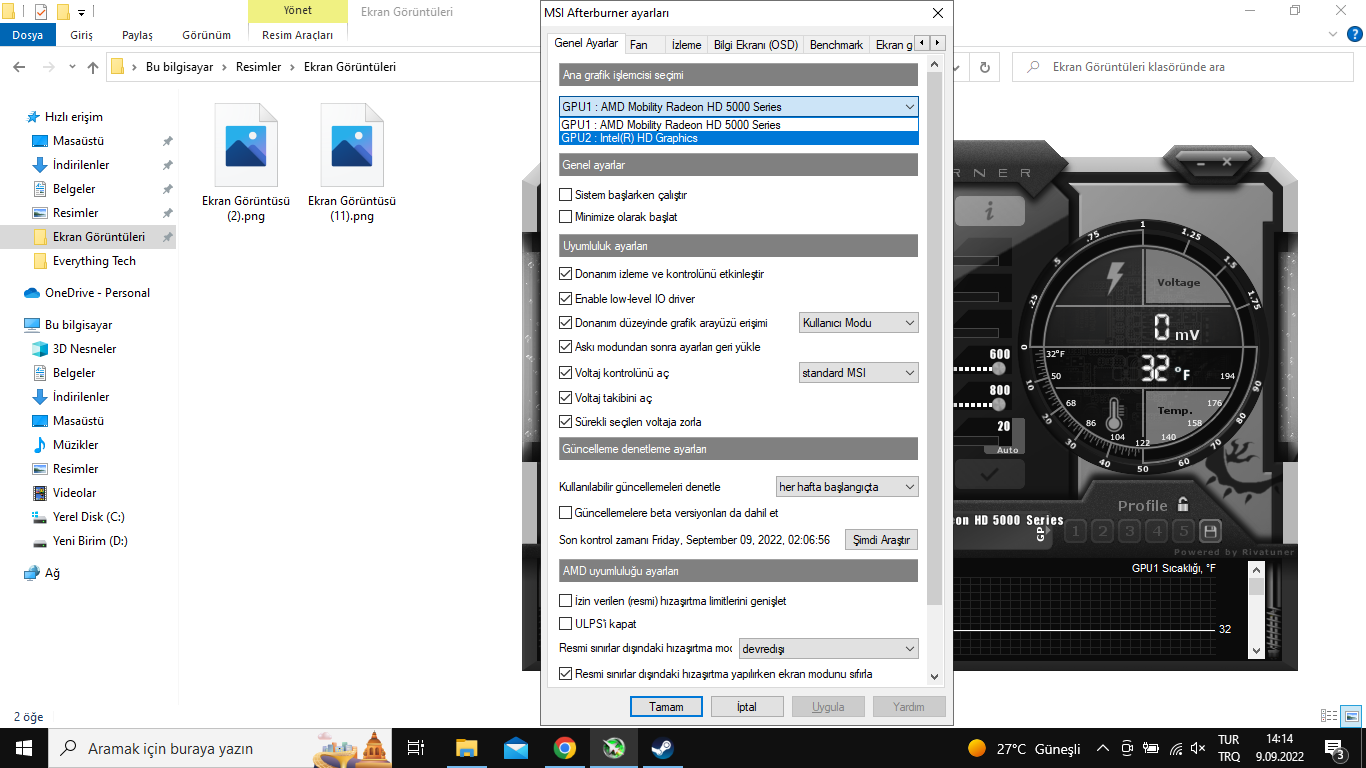
Task: Toggle the Profile lock icon
Action: (1183, 504)
